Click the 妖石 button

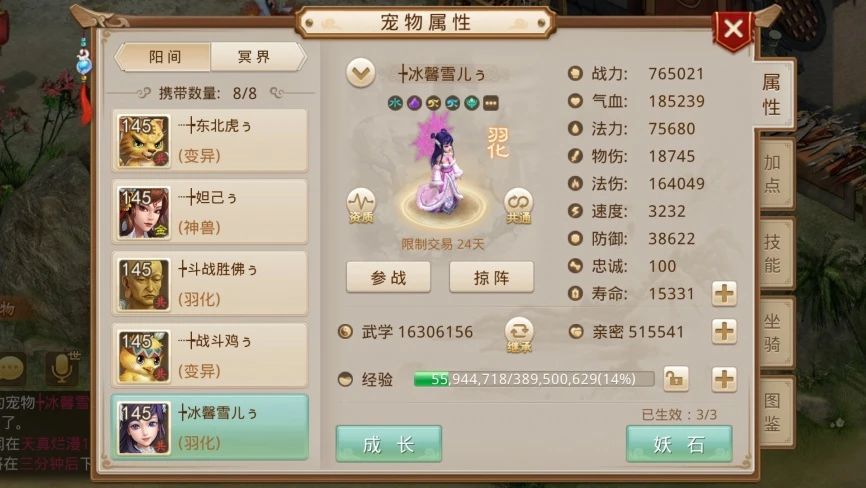click(679, 444)
